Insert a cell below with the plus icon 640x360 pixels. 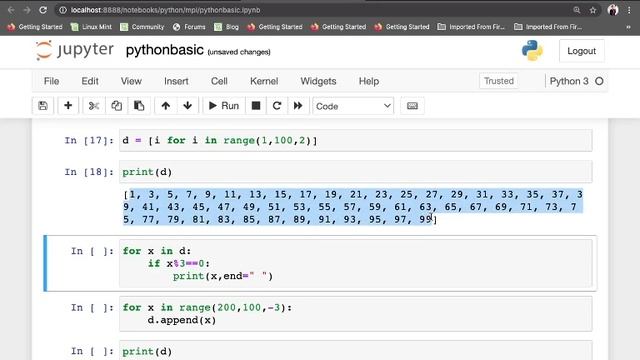point(68,106)
